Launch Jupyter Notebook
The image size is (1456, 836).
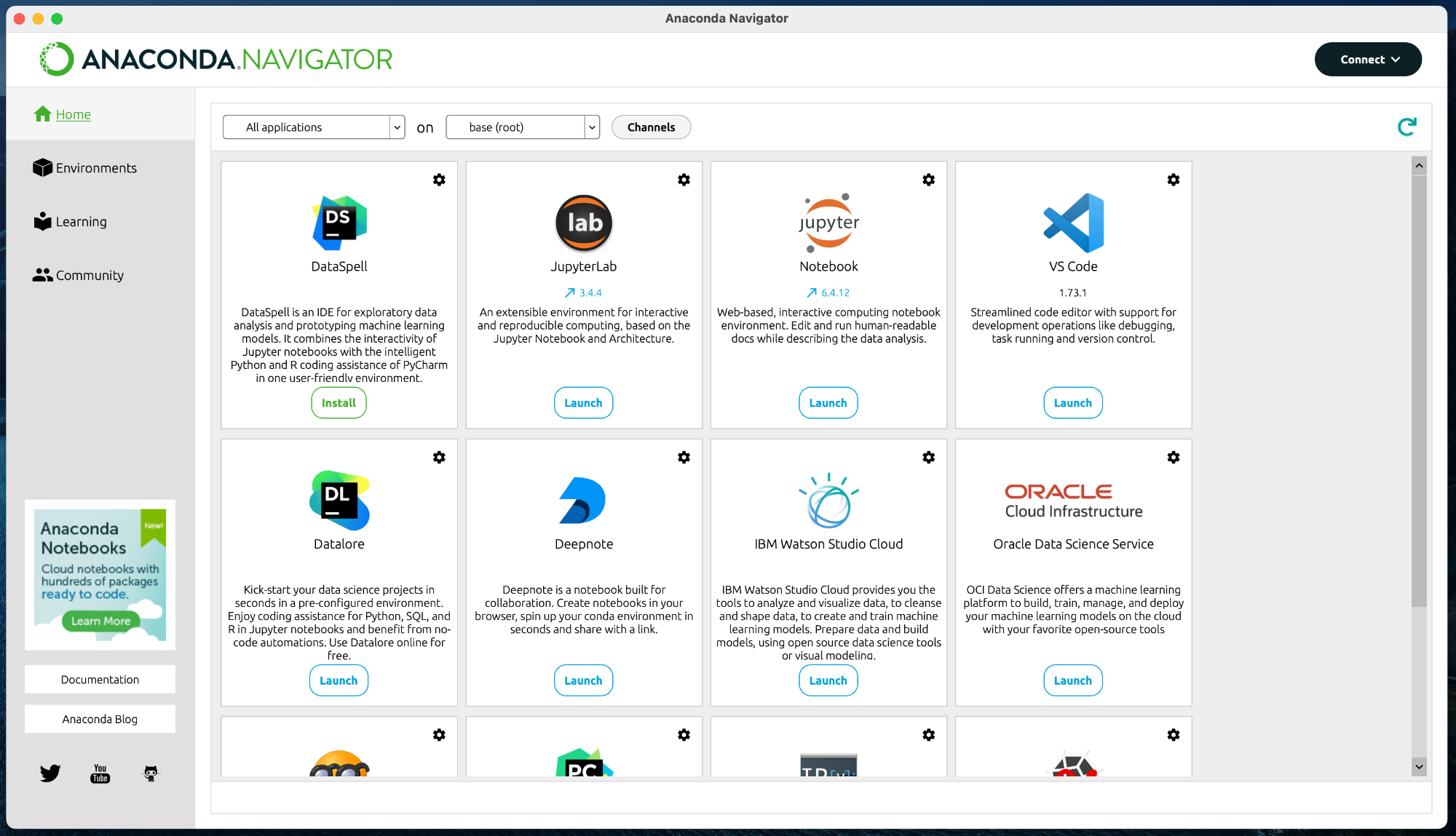tap(828, 403)
